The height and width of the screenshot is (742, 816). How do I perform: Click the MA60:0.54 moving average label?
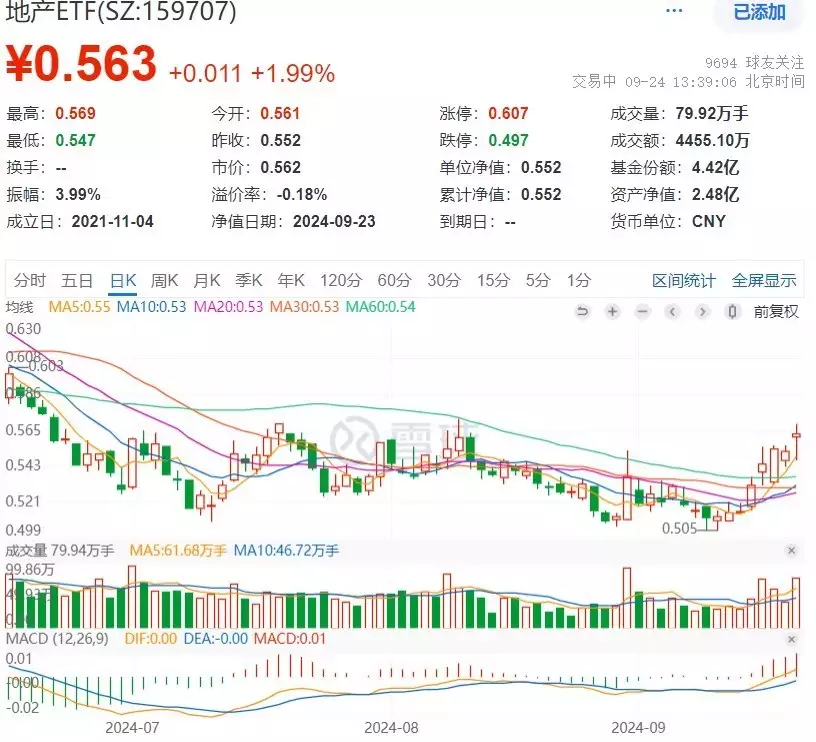tap(380, 307)
